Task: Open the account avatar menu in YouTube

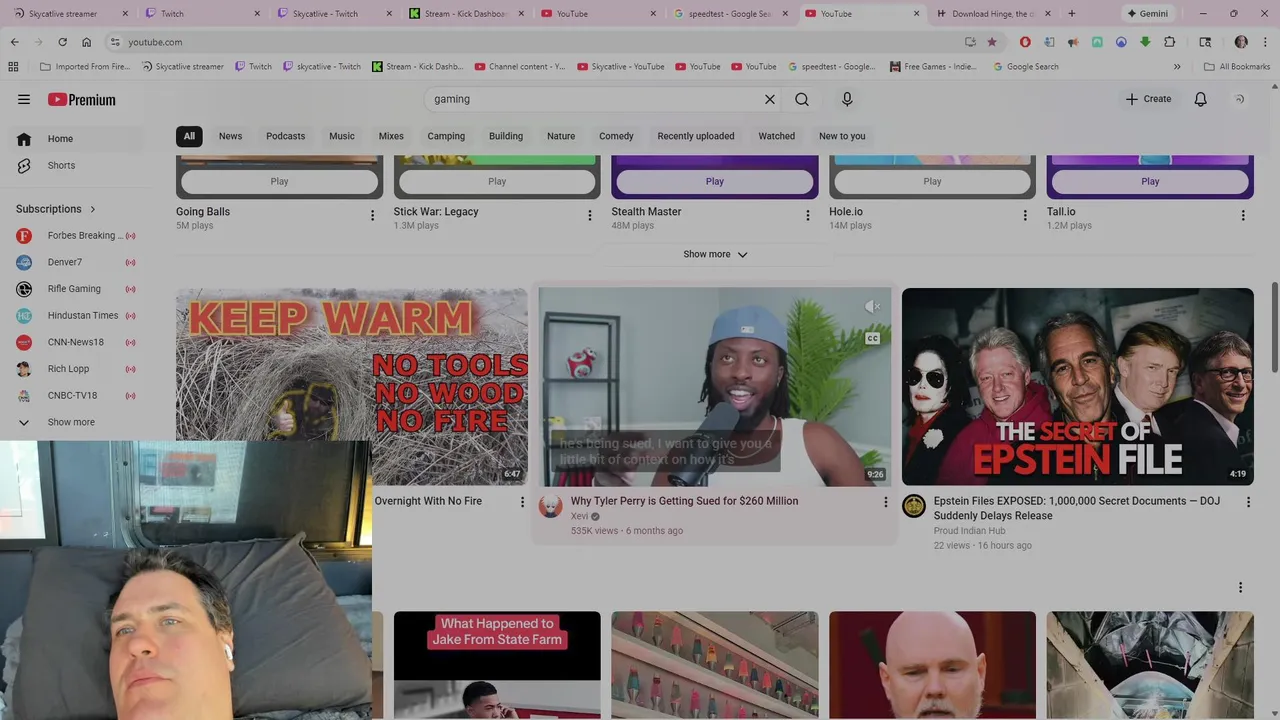Action: pos(1240,99)
